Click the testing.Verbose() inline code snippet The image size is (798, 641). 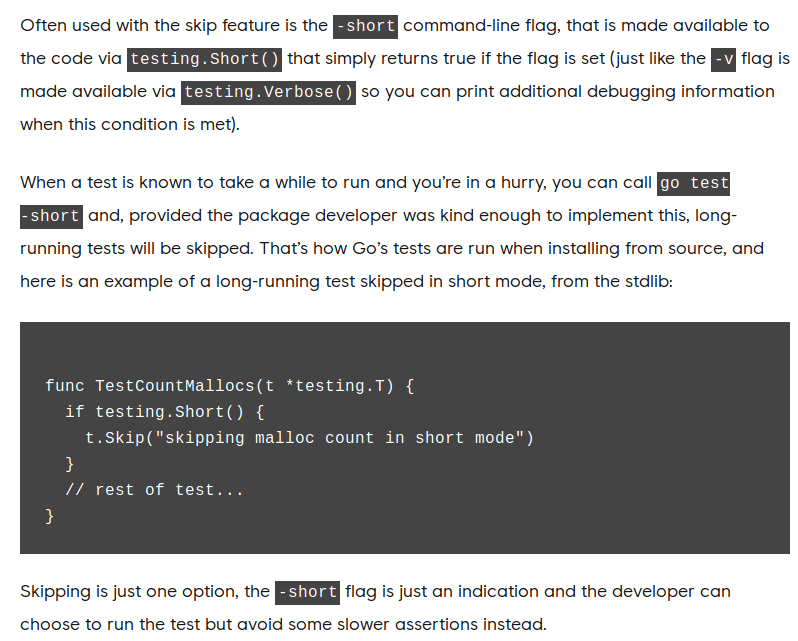tap(268, 93)
